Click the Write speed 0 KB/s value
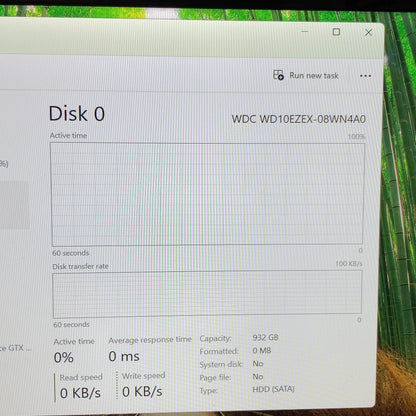This screenshot has height=416, width=416. tap(142, 392)
